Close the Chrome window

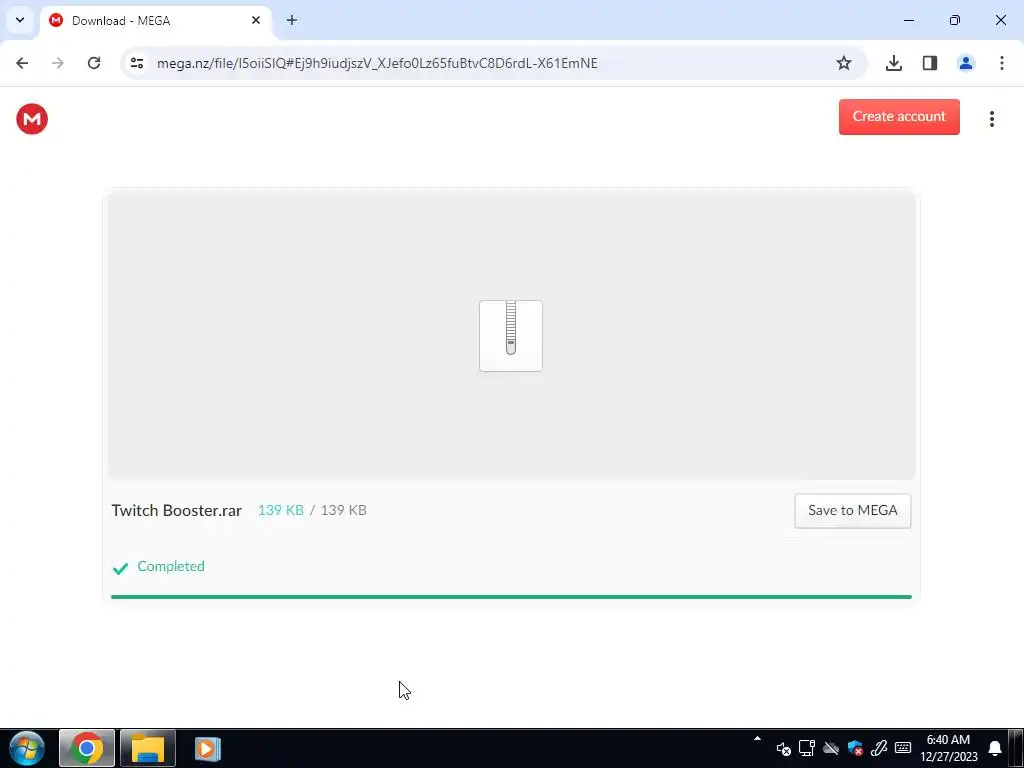click(x=1000, y=20)
